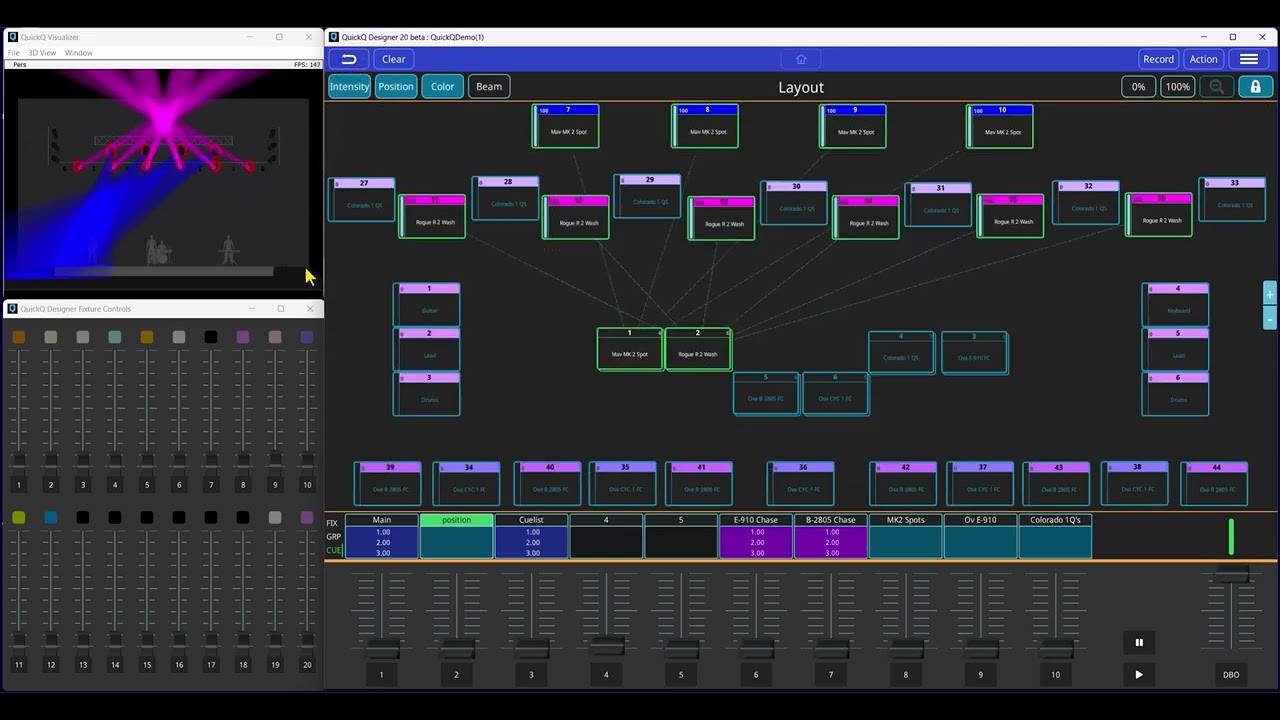Switch to the Position attribute tab
Image resolution: width=1280 pixels, height=720 pixels.
point(395,87)
